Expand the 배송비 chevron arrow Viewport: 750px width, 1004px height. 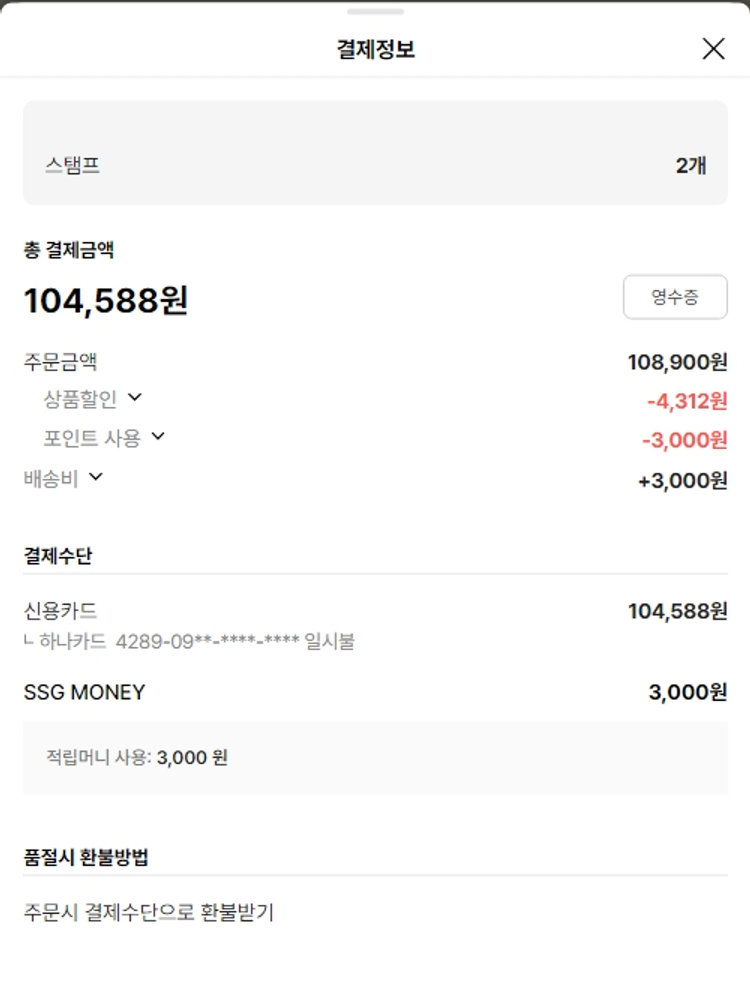tap(96, 476)
